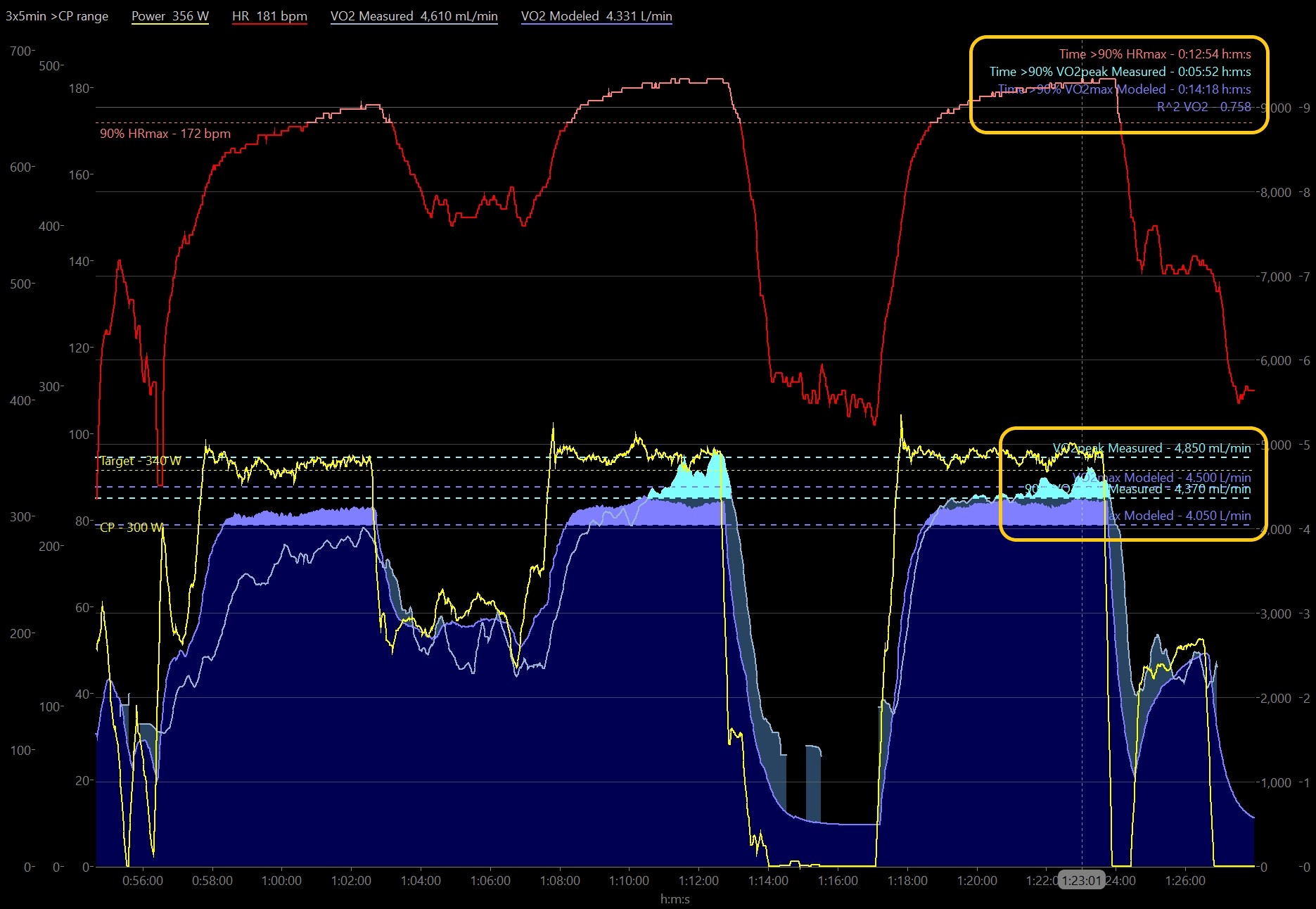This screenshot has height=909, width=1316.
Task: Click the 1:12:00 tick on time axis
Action: click(x=698, y=881)
